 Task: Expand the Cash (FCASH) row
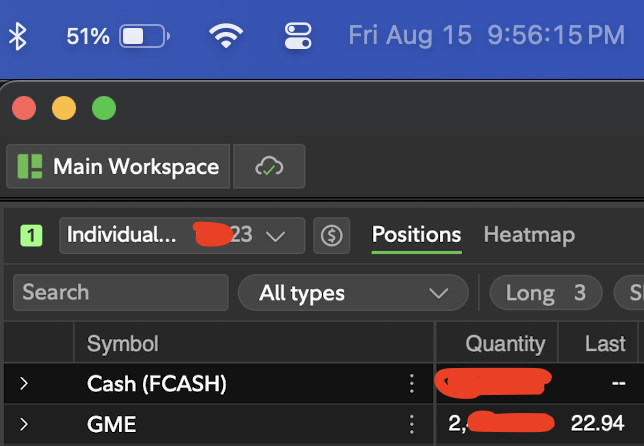[x=24, y=384]
